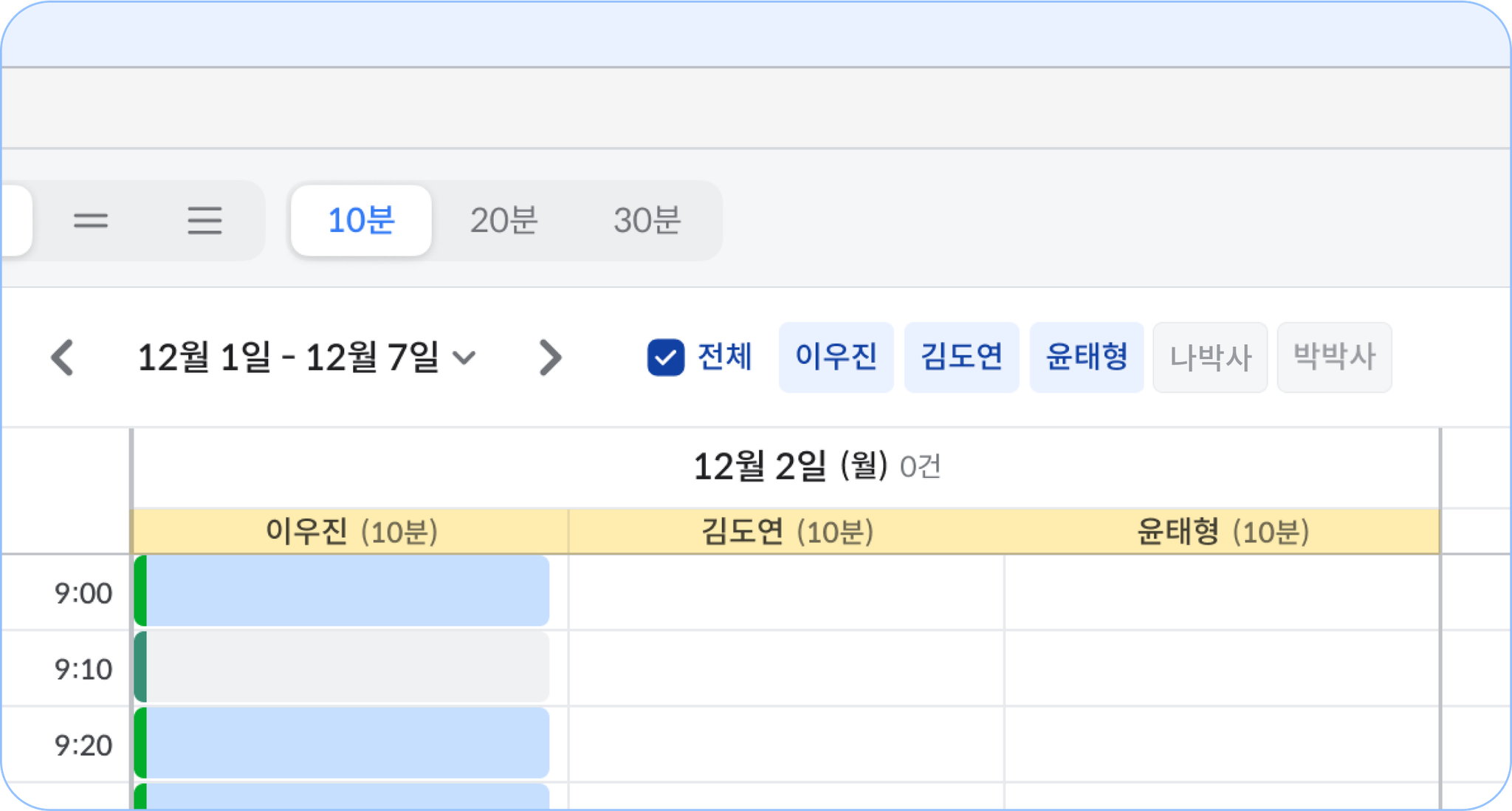
Task: Select the three-line row density icon
Action: tap(205, 221)
